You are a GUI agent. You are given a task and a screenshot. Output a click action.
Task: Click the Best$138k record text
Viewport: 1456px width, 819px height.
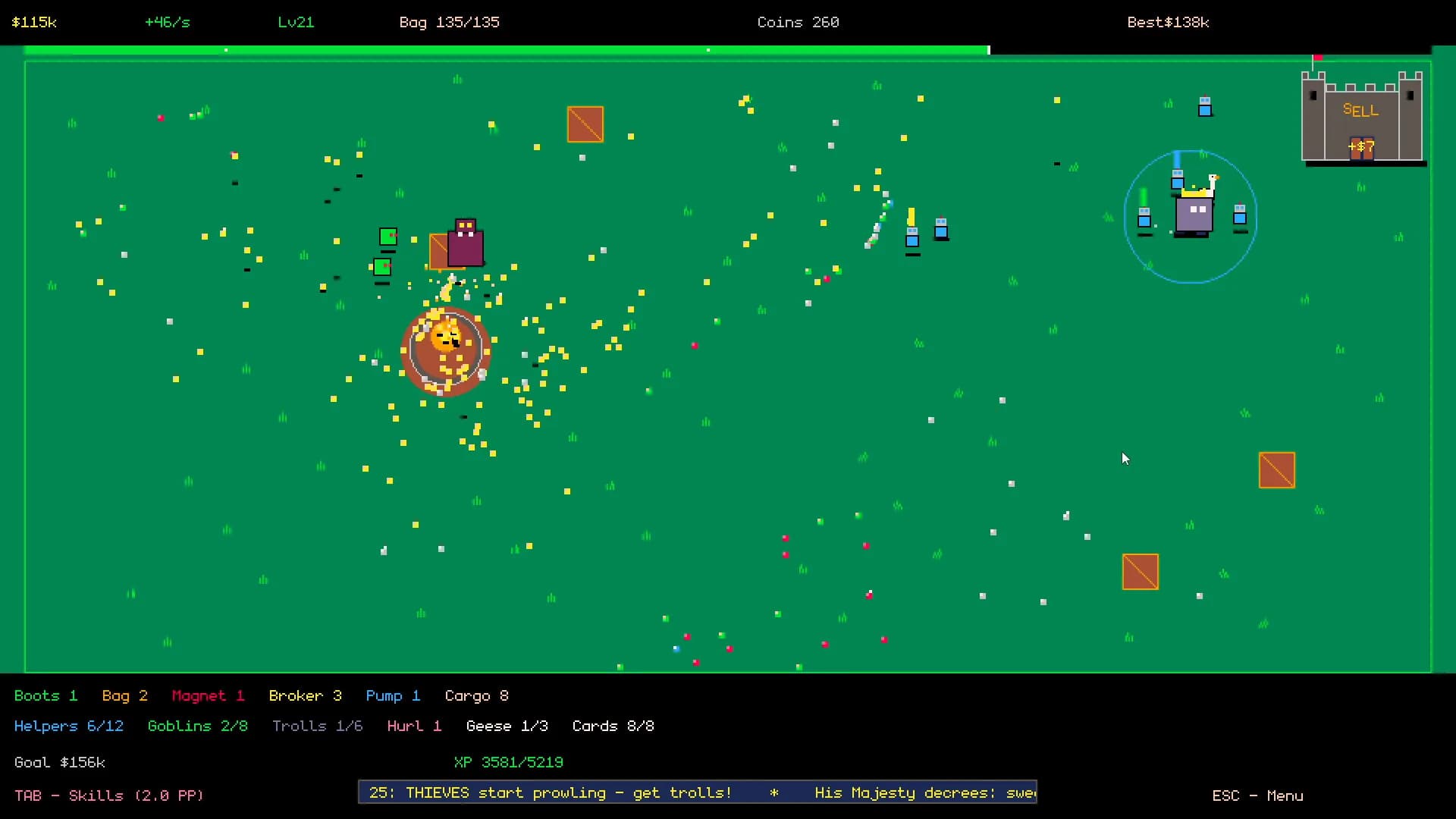tap(1168, 22)
